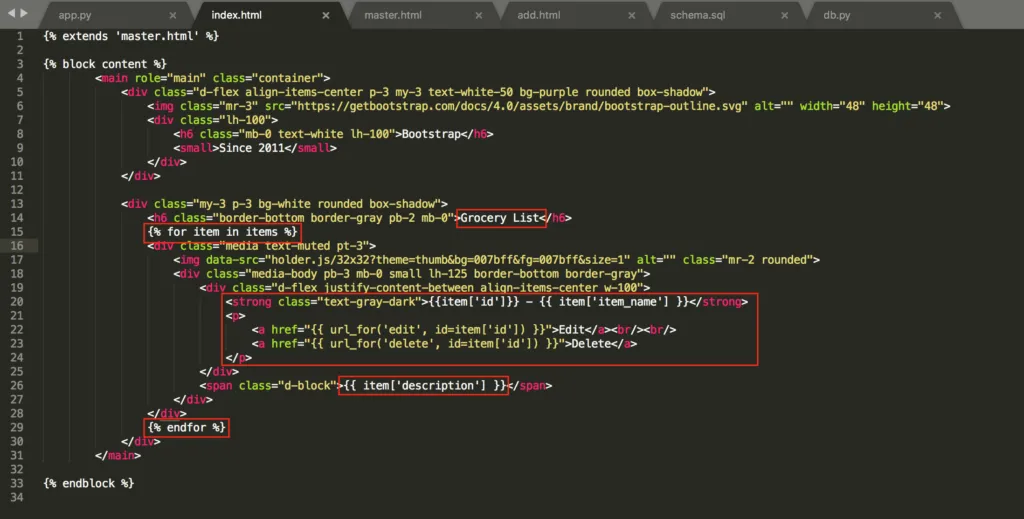Place cursor on "{% extends 'master.html' %}"
This screenshot has width=1024, height=519.
click(x=131, y=36)
